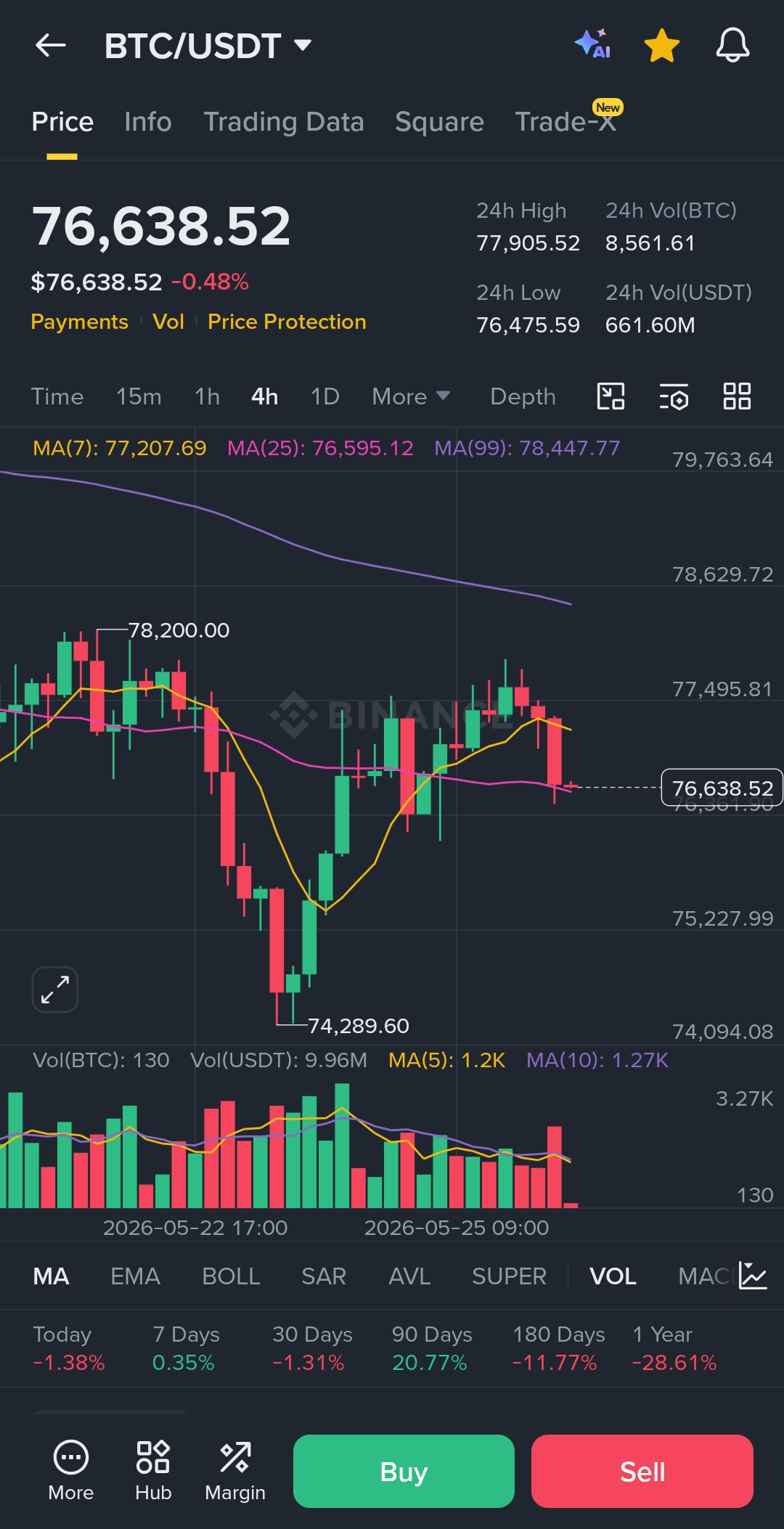Switch to the Trading Data tab
Screen dimensions: 784x1529
click(x=284, y=122)
